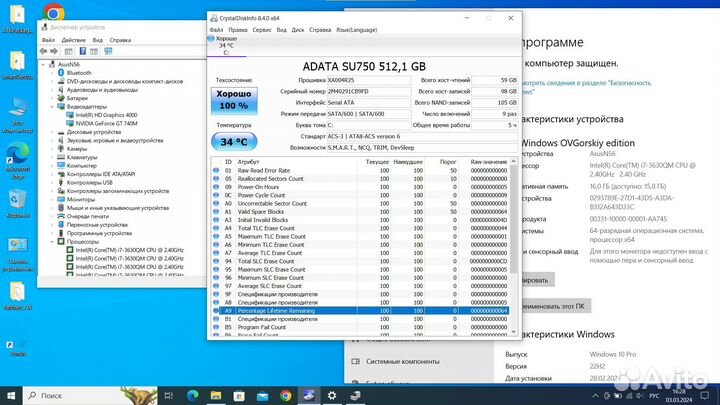Expand the Клавиатуры node

(x=53, y=157)
